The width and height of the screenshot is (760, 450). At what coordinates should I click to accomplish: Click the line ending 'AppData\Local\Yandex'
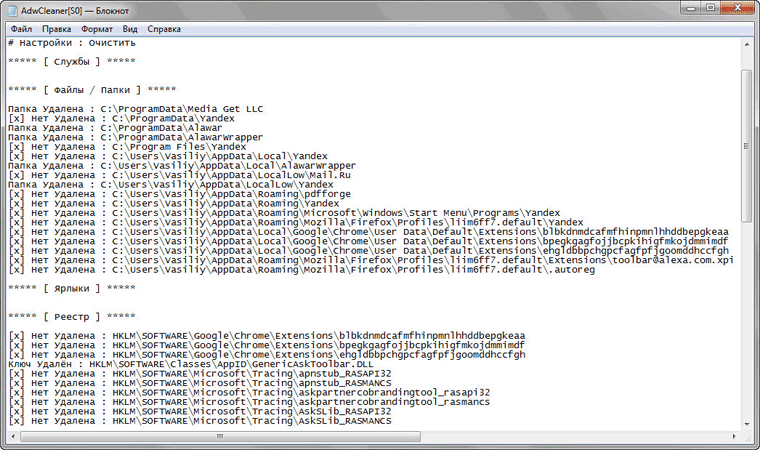168,156
